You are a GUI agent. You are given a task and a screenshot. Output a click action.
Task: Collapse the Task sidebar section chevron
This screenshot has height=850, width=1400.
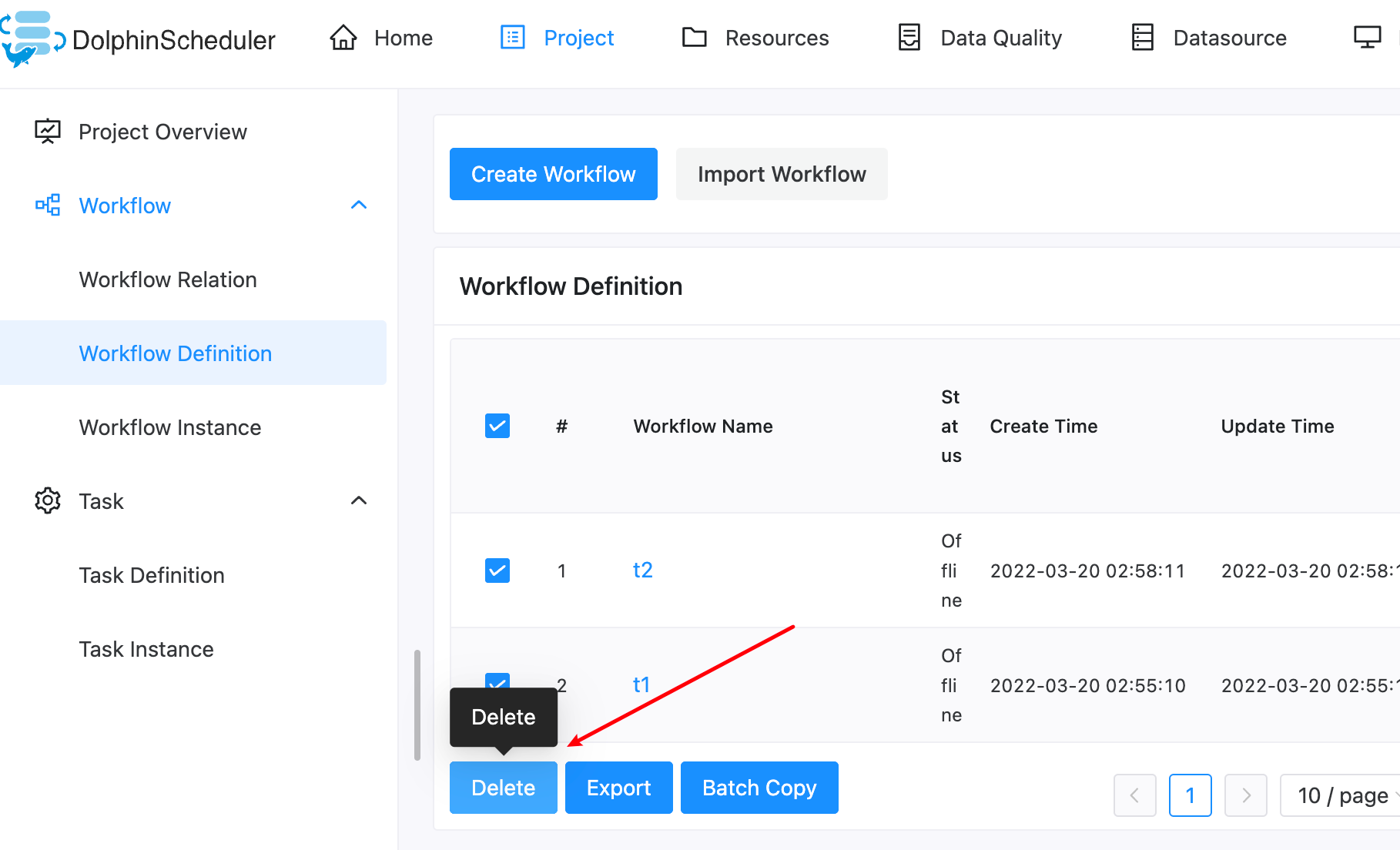[x=359, y=501]
